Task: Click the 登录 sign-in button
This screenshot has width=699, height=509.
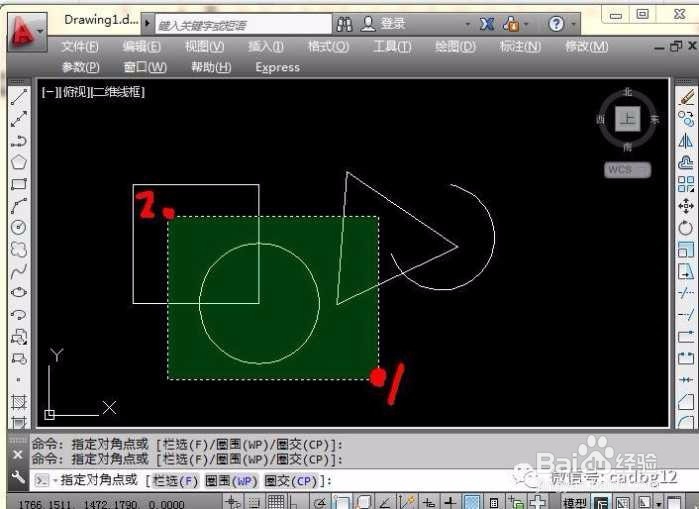Action: click(x=383, y=24)
